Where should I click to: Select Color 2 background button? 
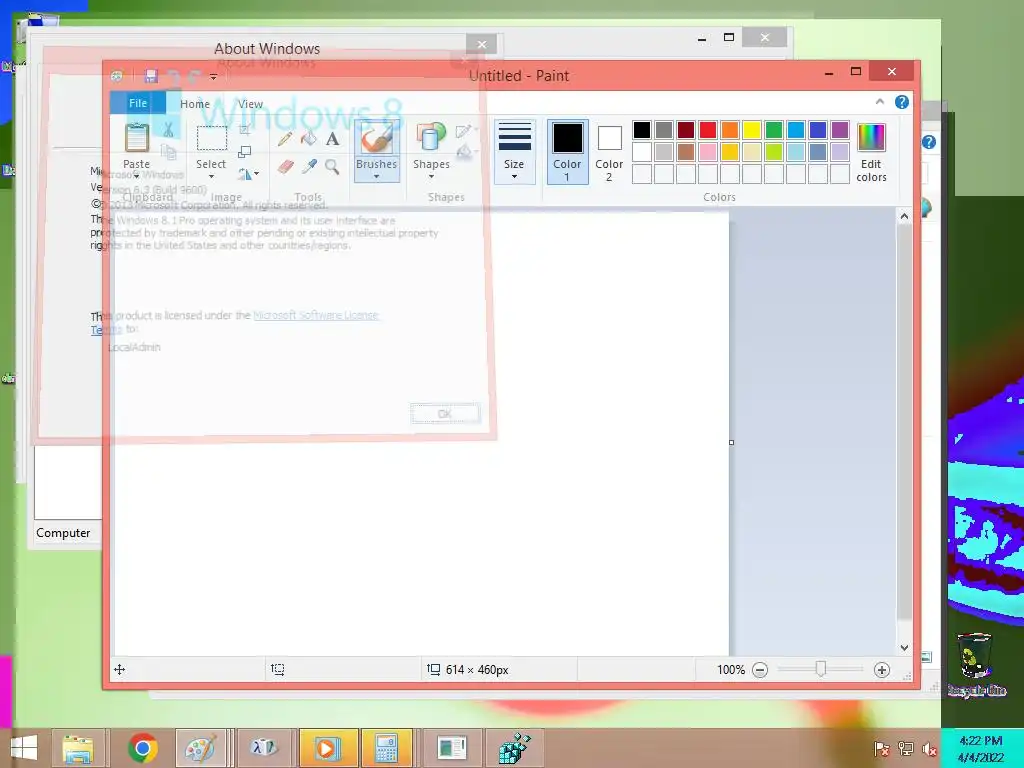pyautogui.click(x=609, y=152)
